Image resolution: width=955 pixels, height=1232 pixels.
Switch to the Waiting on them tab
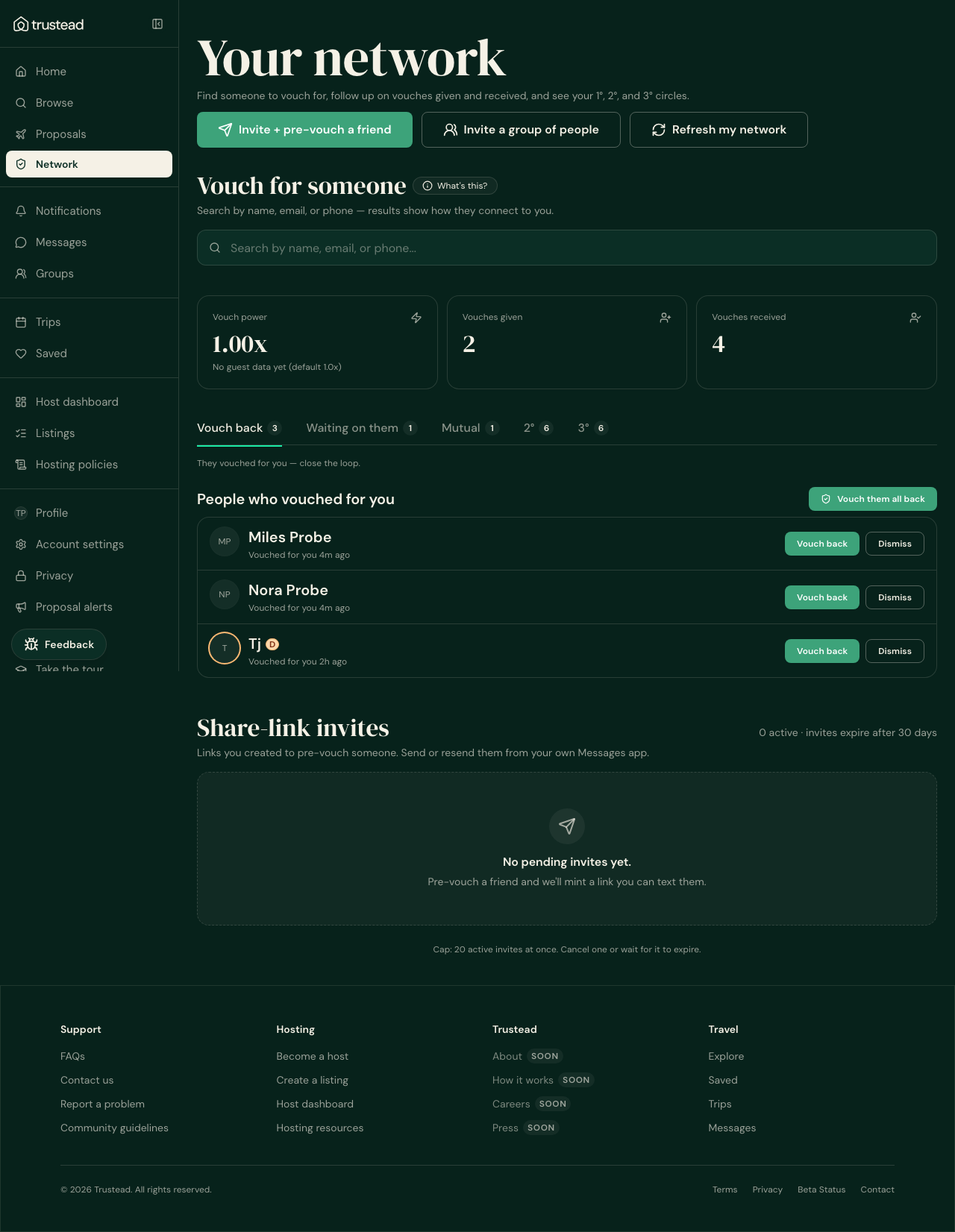click(361, 428)
